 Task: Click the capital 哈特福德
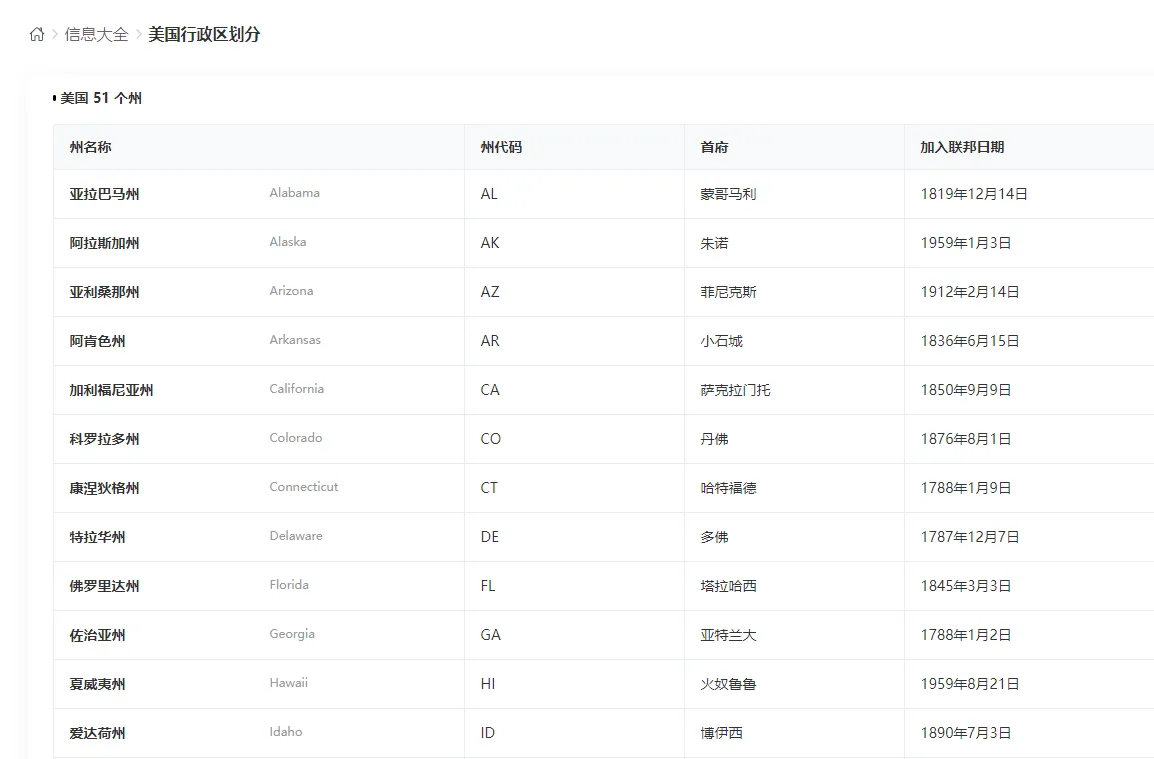pos(728,488)
